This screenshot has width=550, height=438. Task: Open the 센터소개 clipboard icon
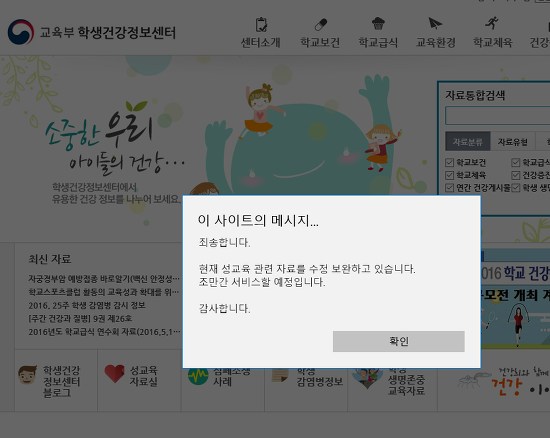[x=261, y=25]
